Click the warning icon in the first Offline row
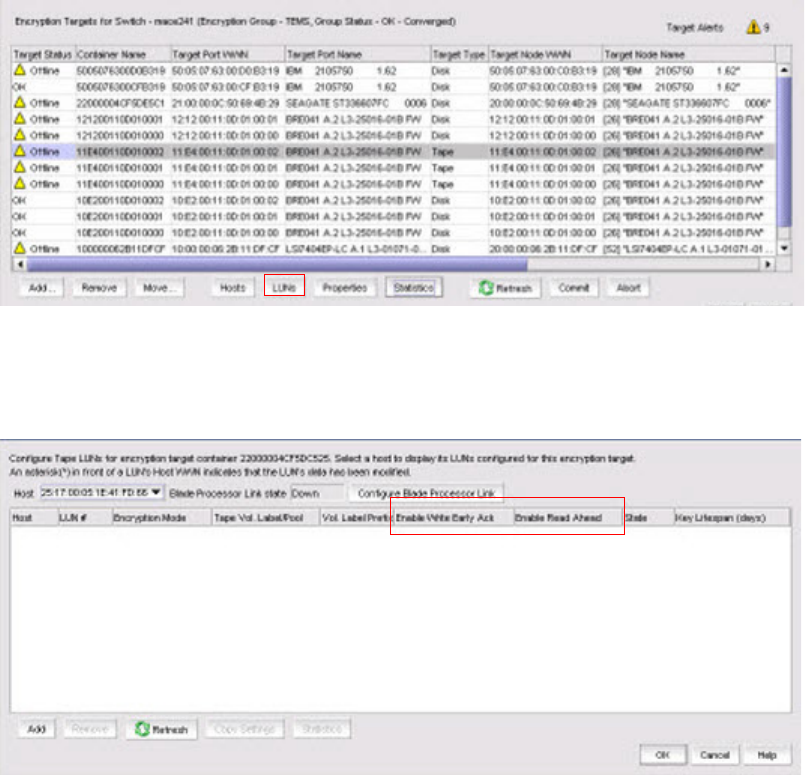 [19, 72]
